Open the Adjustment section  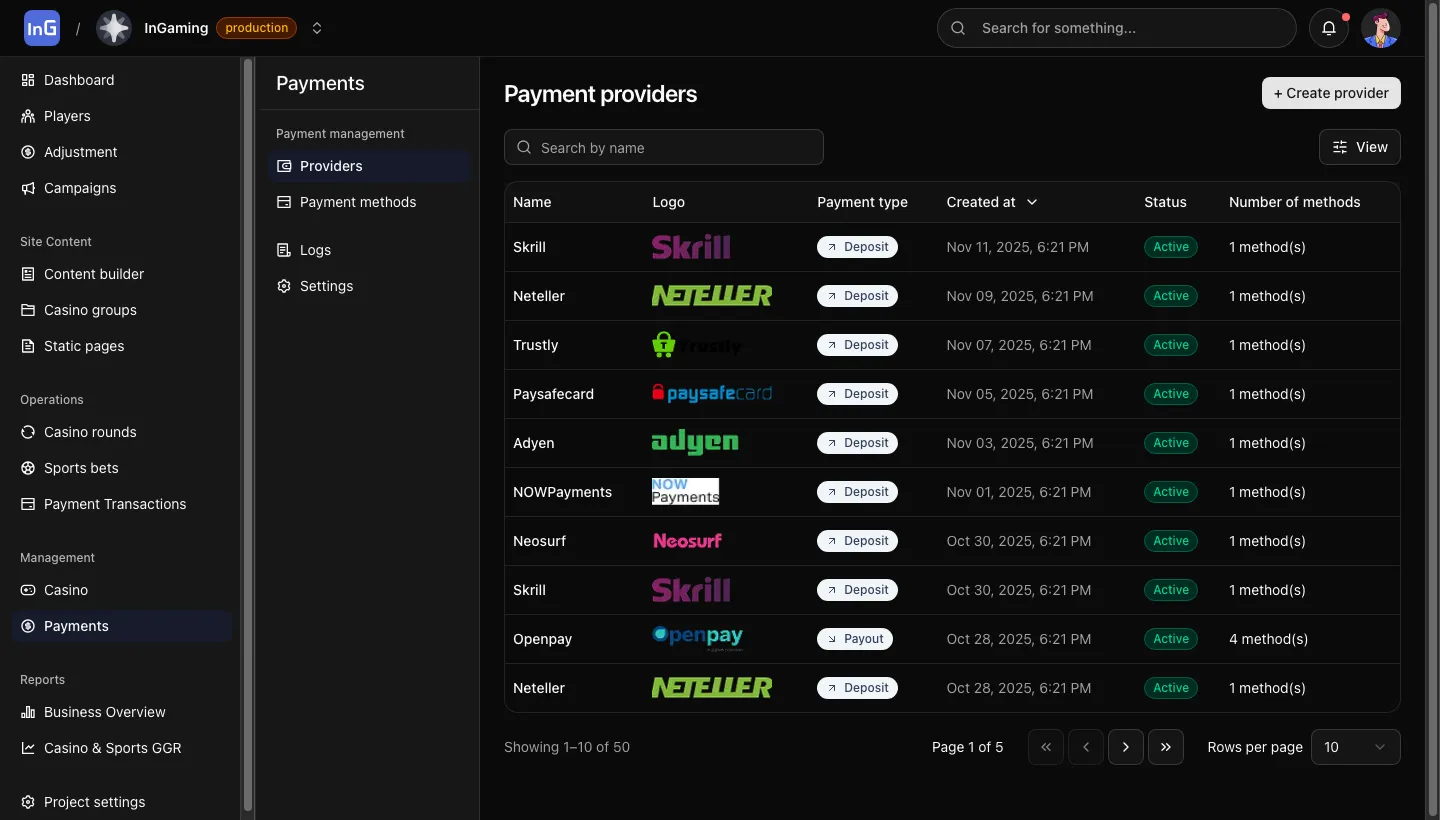pyautogui.click(x=80, y=152)
